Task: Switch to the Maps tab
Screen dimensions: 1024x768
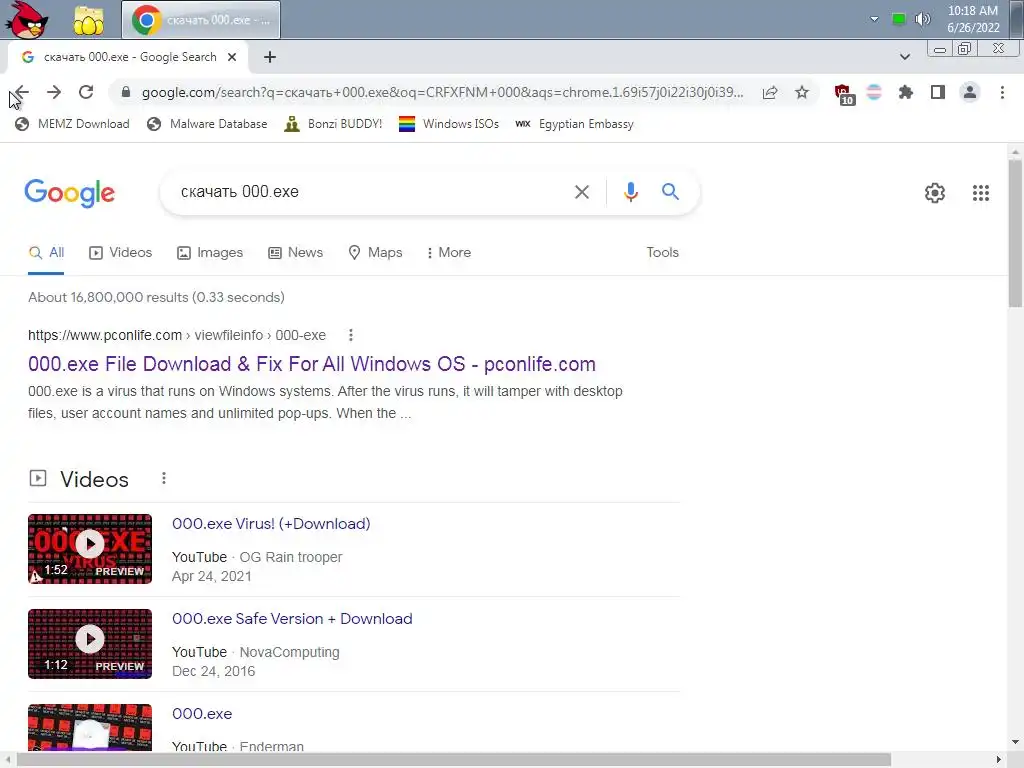Action: [x=375, y=253]
